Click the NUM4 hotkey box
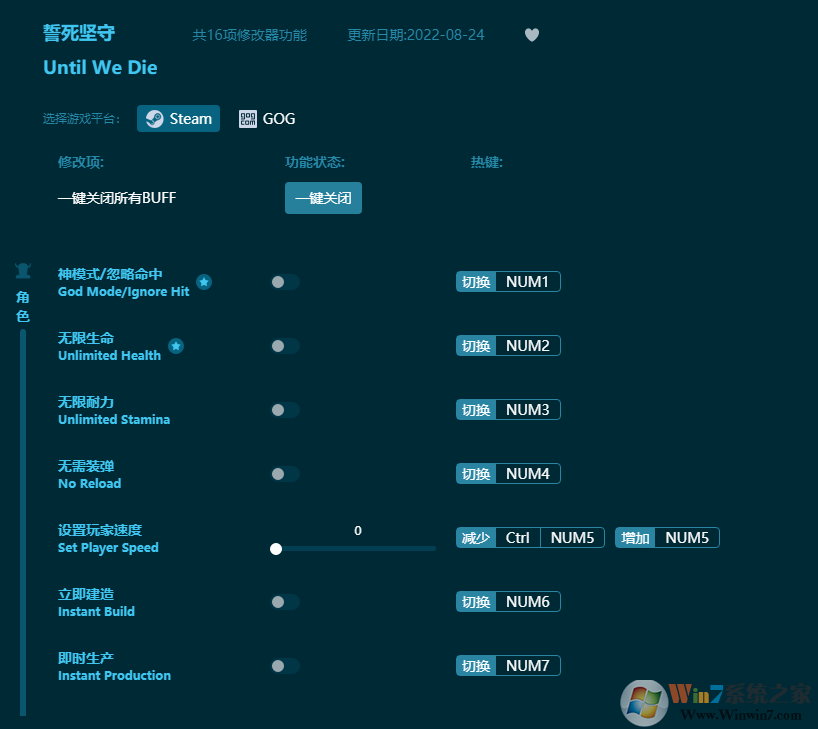 [527, 474]
